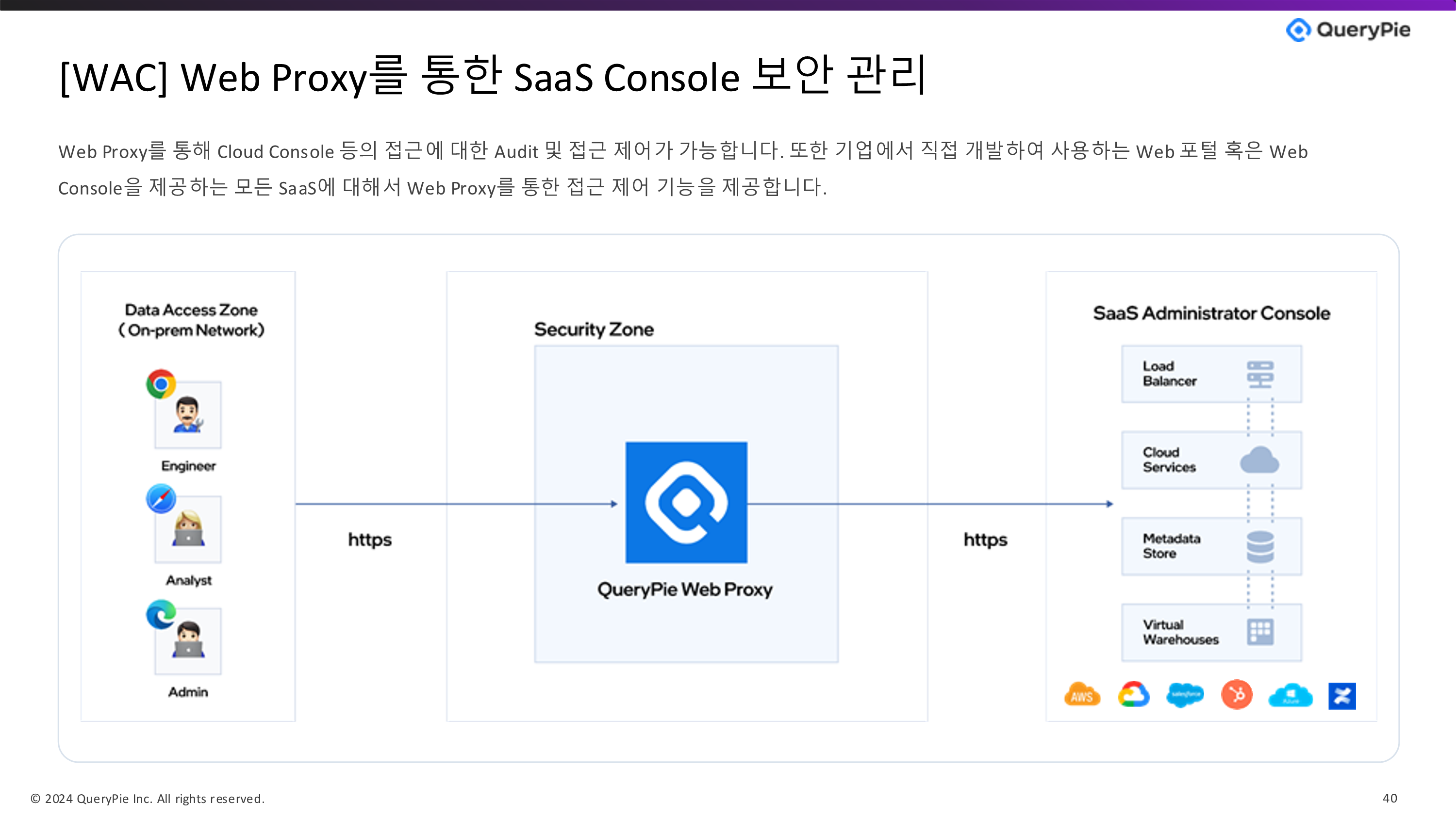Click the Security Zone label
This screenshot has width=1456, height=819.
tap(594, 329)
